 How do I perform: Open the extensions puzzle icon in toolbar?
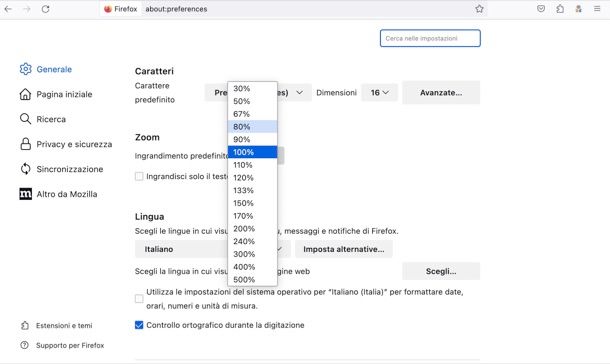coord(560,9)
